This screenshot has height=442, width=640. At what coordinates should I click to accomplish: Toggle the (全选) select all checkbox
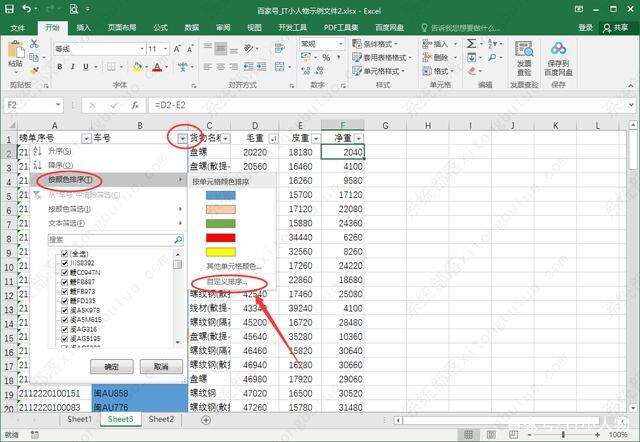(x=65, y=254)
